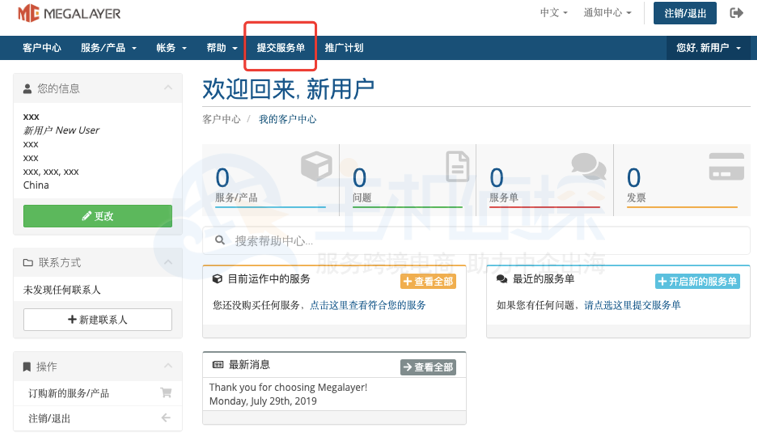Click the 请点选这里提交服务单 link
This screenshot has width=757, height=438.
[x=632, y=305]
